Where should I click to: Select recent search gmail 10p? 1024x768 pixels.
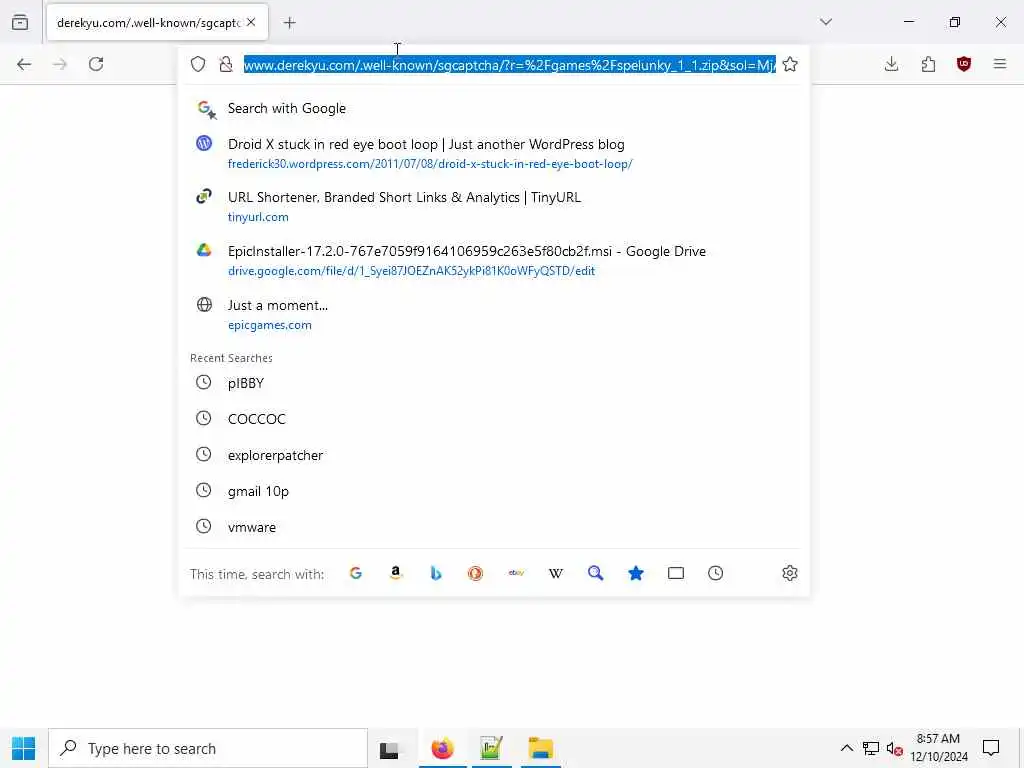(x=494, y=491)
